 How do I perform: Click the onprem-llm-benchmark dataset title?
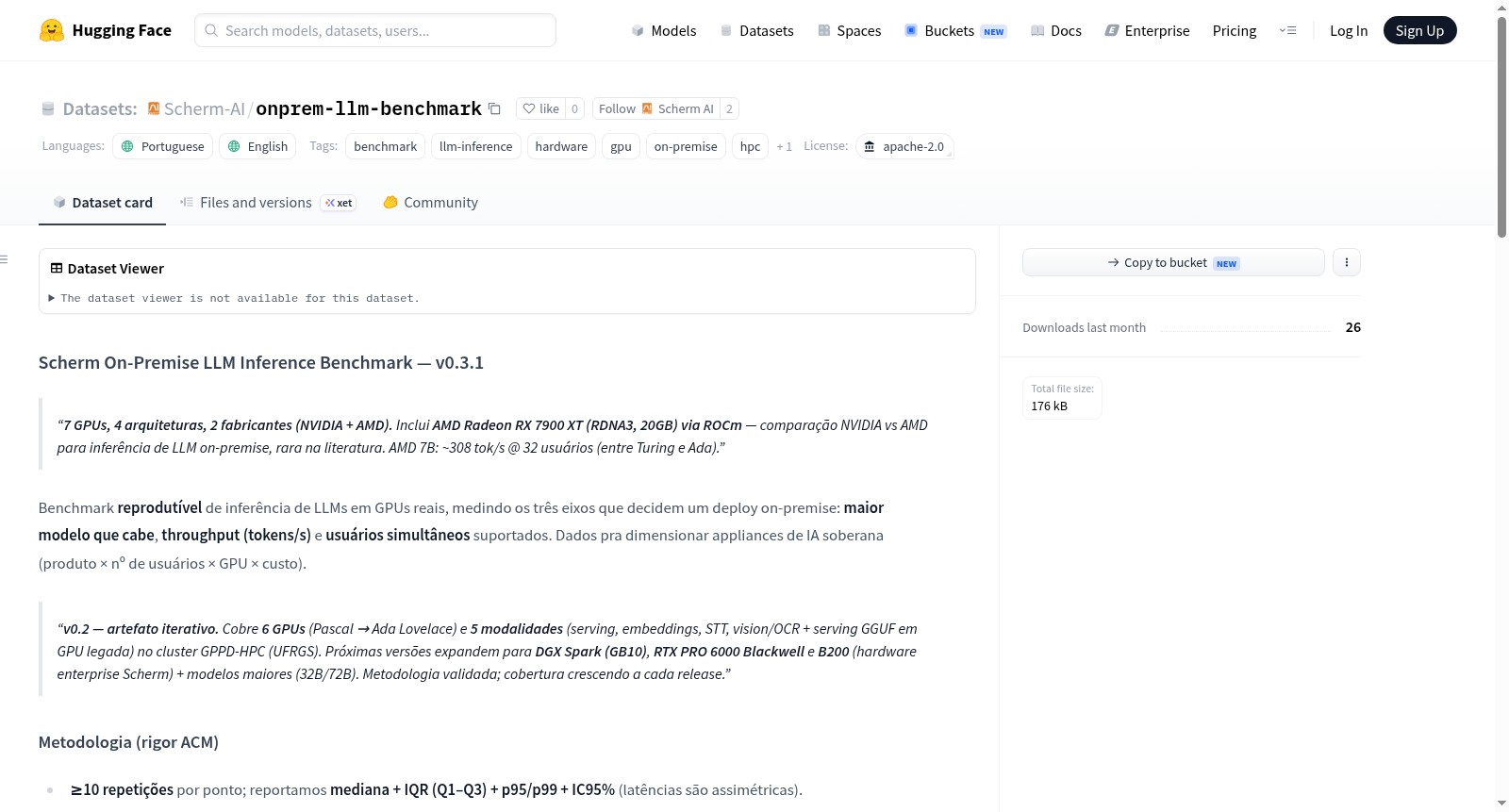(x=369, y=108)
